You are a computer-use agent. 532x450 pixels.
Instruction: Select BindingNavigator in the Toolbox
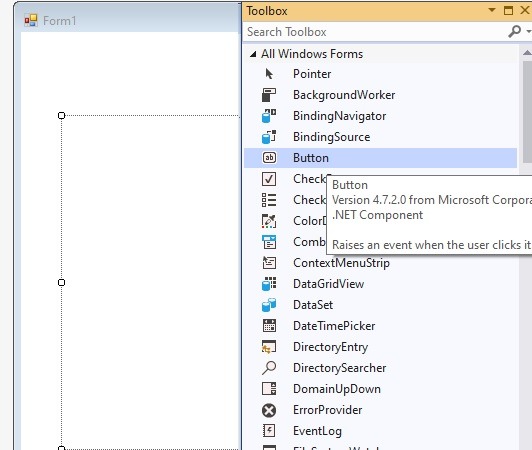[x=339, y=116]
